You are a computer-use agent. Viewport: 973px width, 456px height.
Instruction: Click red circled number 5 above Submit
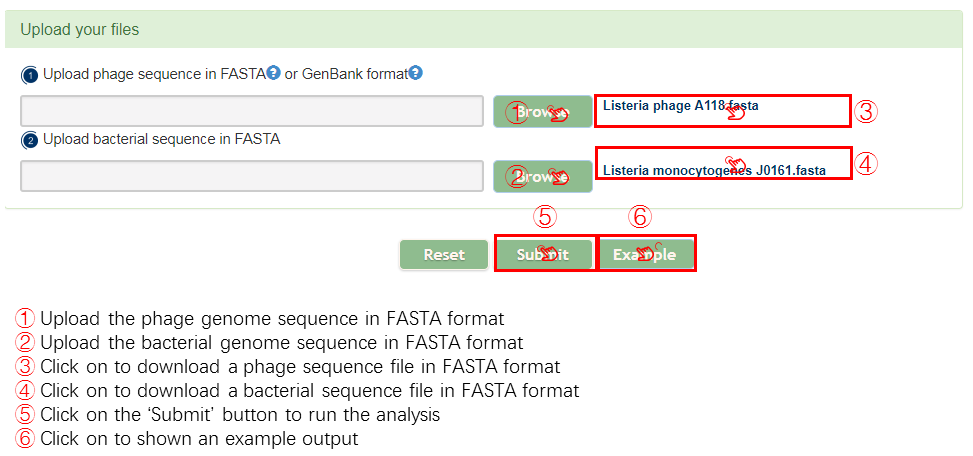click(544, 216)
